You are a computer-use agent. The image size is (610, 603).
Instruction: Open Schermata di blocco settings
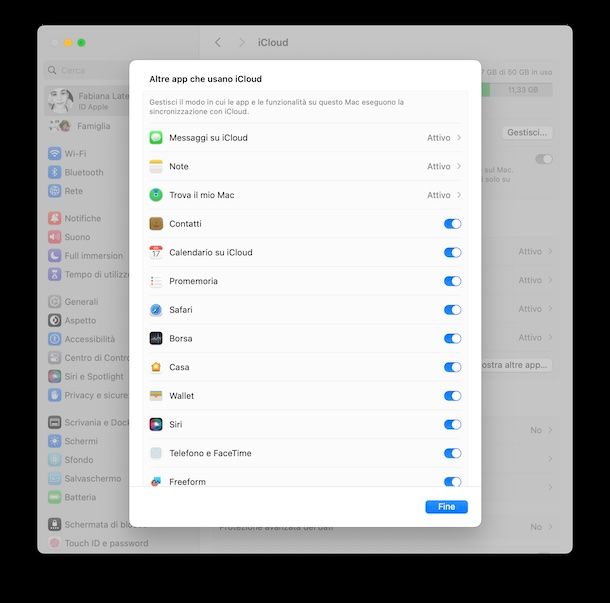(x=89, y=524)
